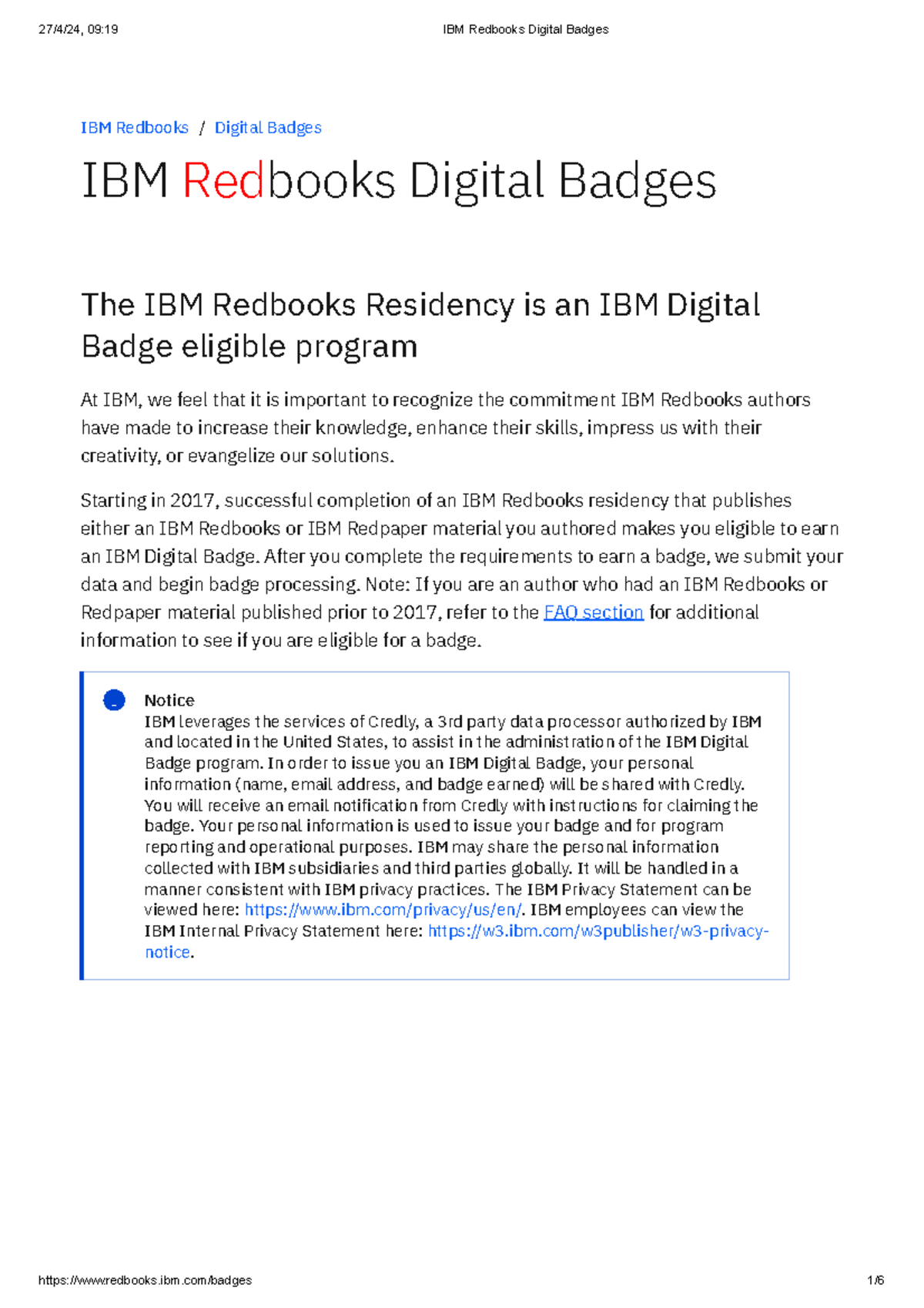Click the page number 1/6
The width and height of the screenshot is (924, 1308).
[x=875, y=1280]
